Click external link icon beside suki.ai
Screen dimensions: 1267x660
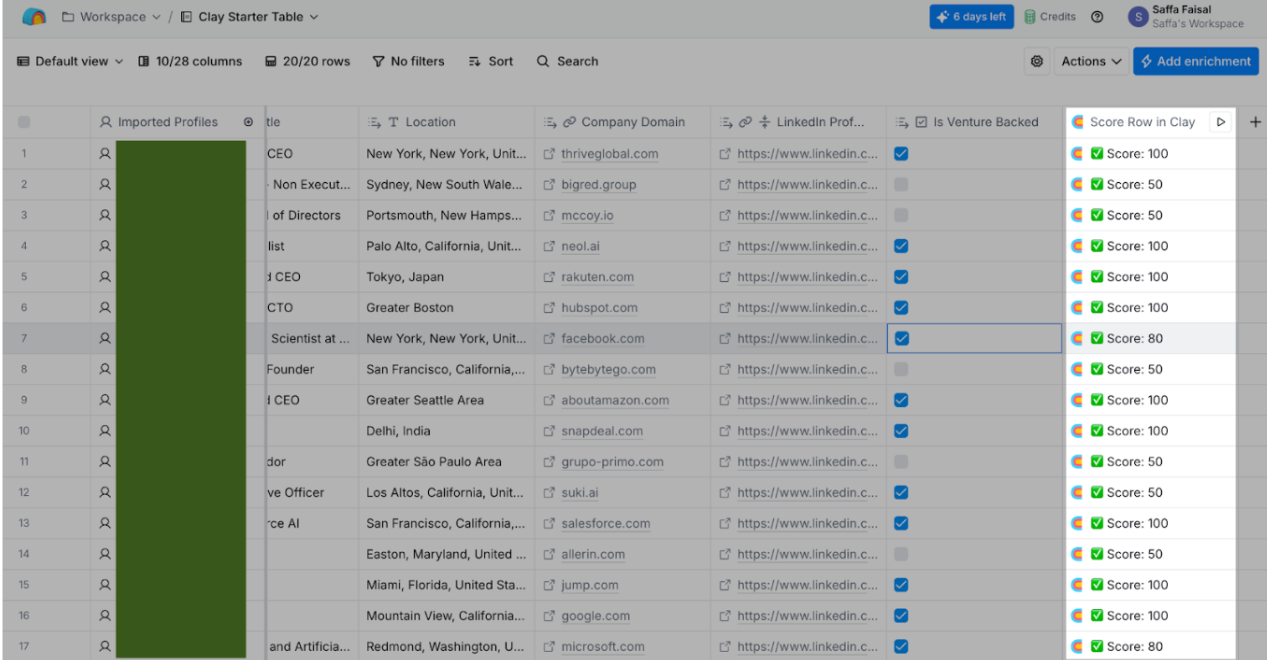click(x=549, y=492)
